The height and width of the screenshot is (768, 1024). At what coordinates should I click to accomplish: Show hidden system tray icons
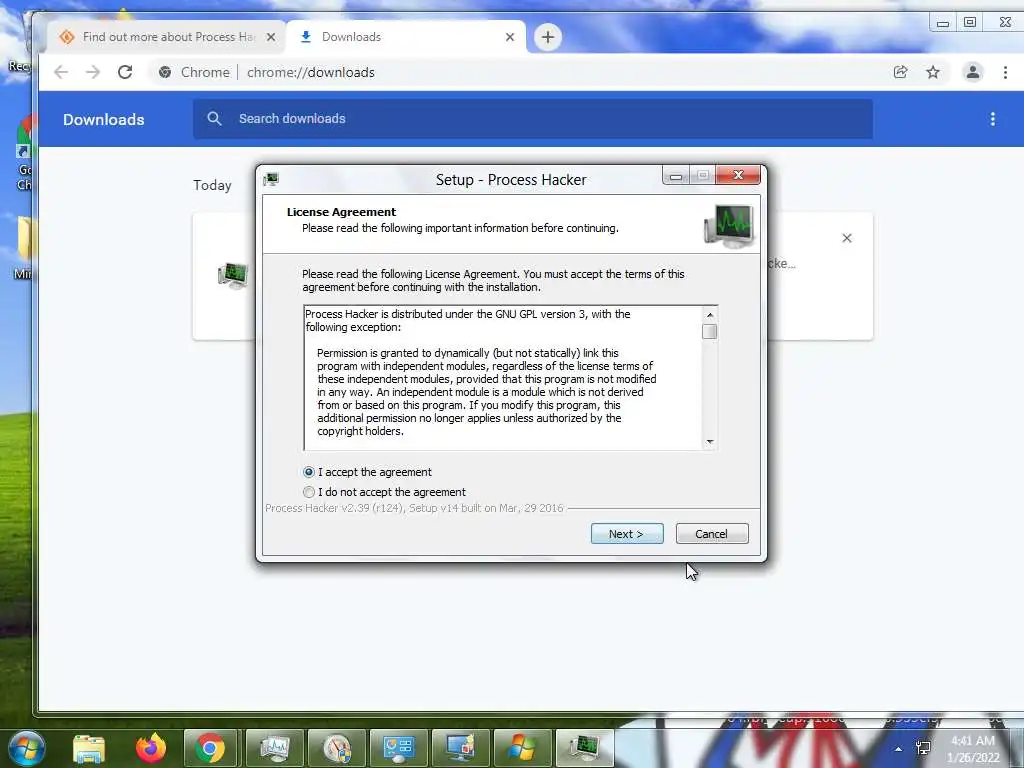899,749
